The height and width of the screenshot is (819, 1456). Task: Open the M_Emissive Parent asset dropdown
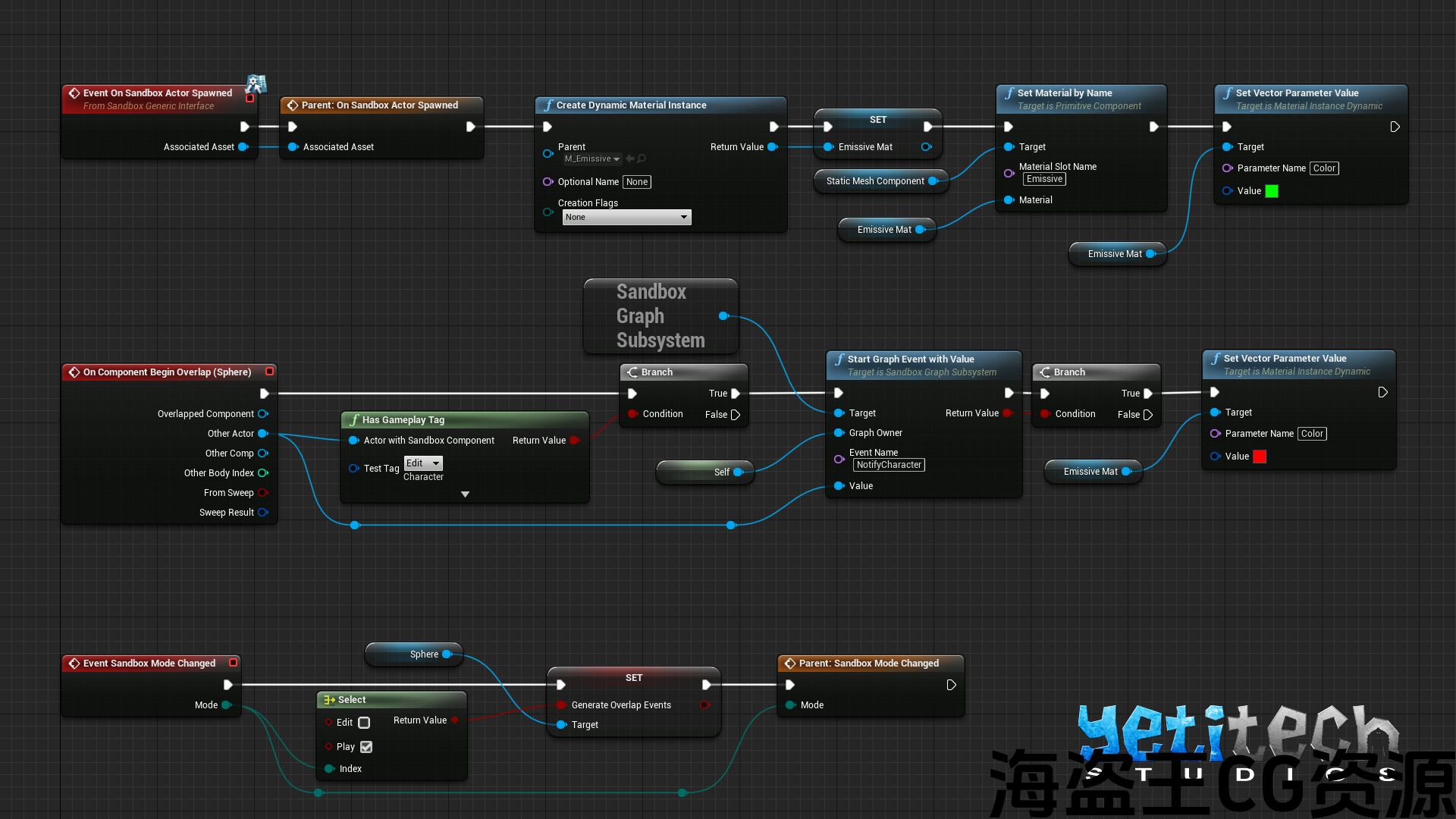point(592,159)
